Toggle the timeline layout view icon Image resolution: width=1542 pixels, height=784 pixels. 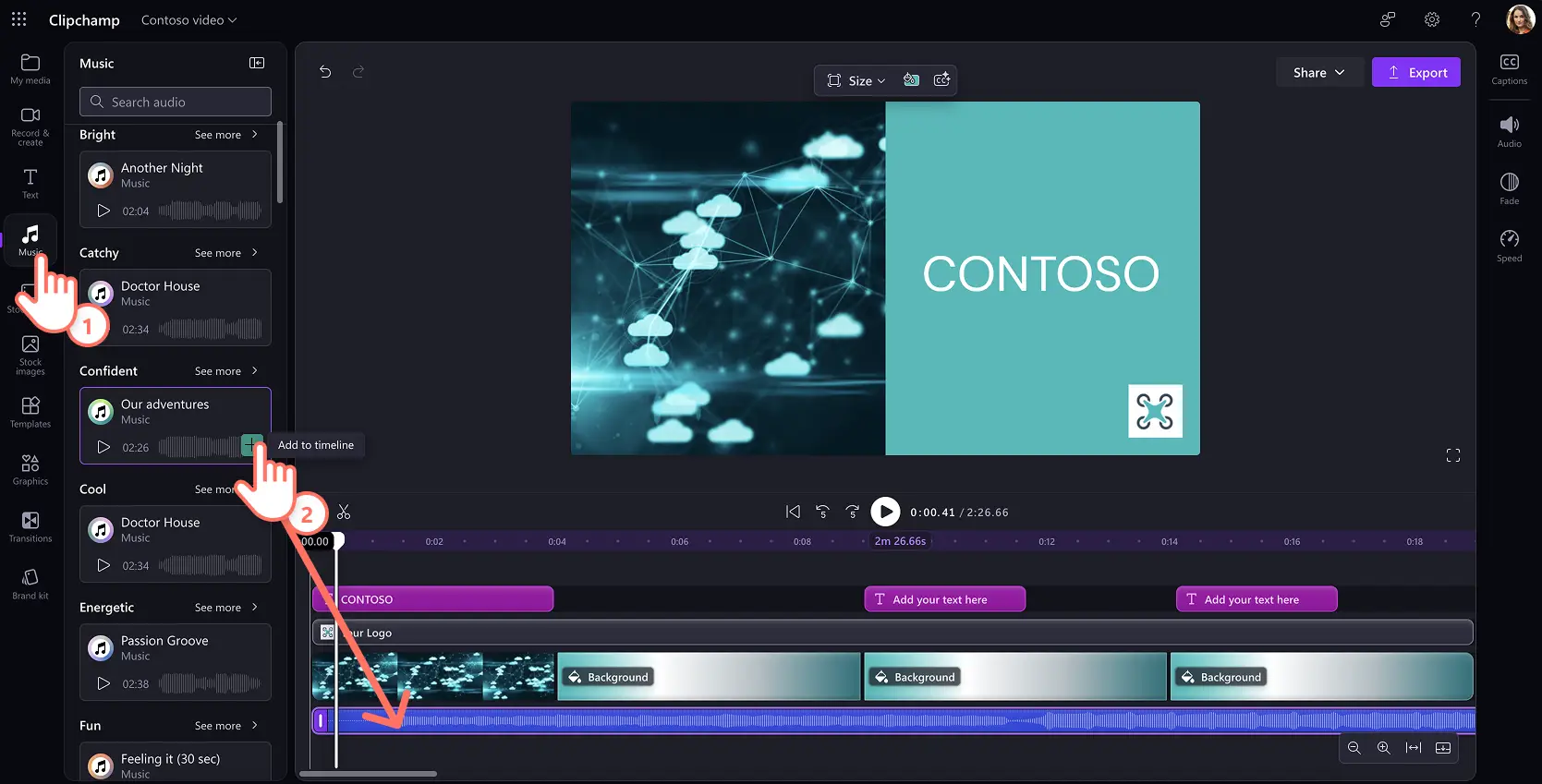[1443, 748]
